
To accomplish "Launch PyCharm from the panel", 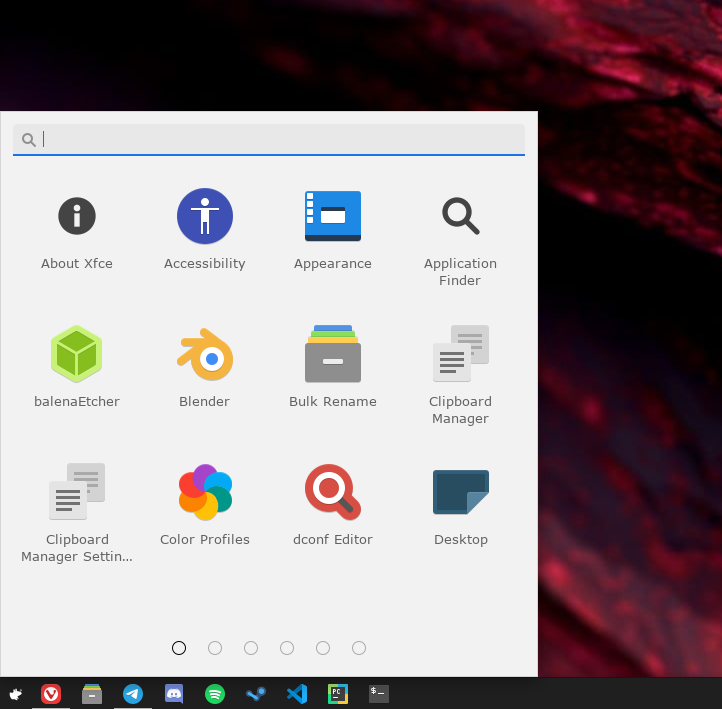I will [338, 694].
